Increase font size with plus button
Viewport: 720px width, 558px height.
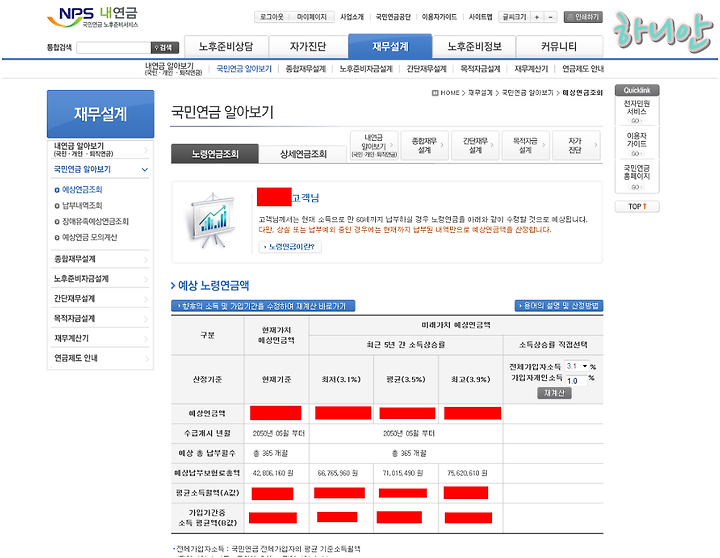click(536, 17)
